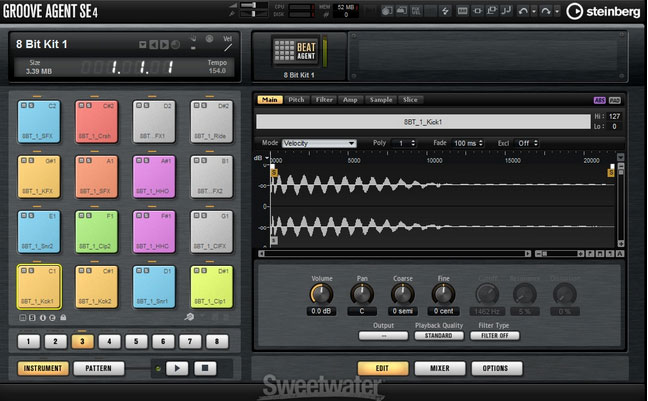Solo the F1 8BT_1_Clp2 pad

click(89, 215)
